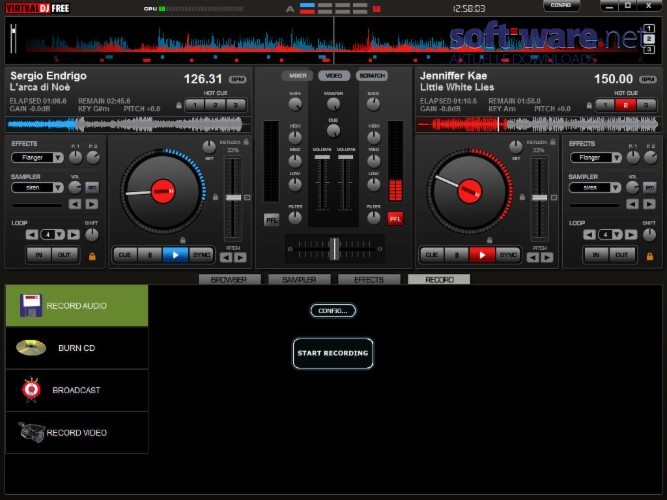Click left deck hot cue lock icon
This screenshot has width=667, height=500.
[179, 105]
